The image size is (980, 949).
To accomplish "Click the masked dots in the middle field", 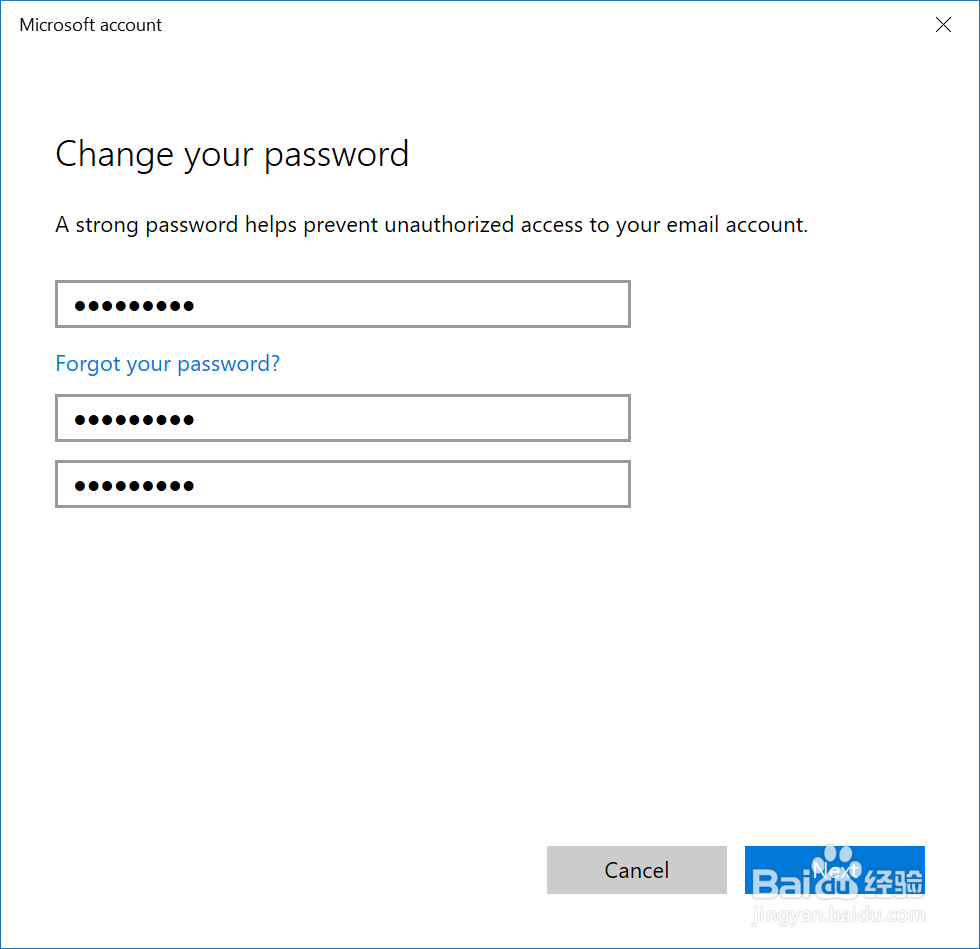I will click(x=134, y=419).
